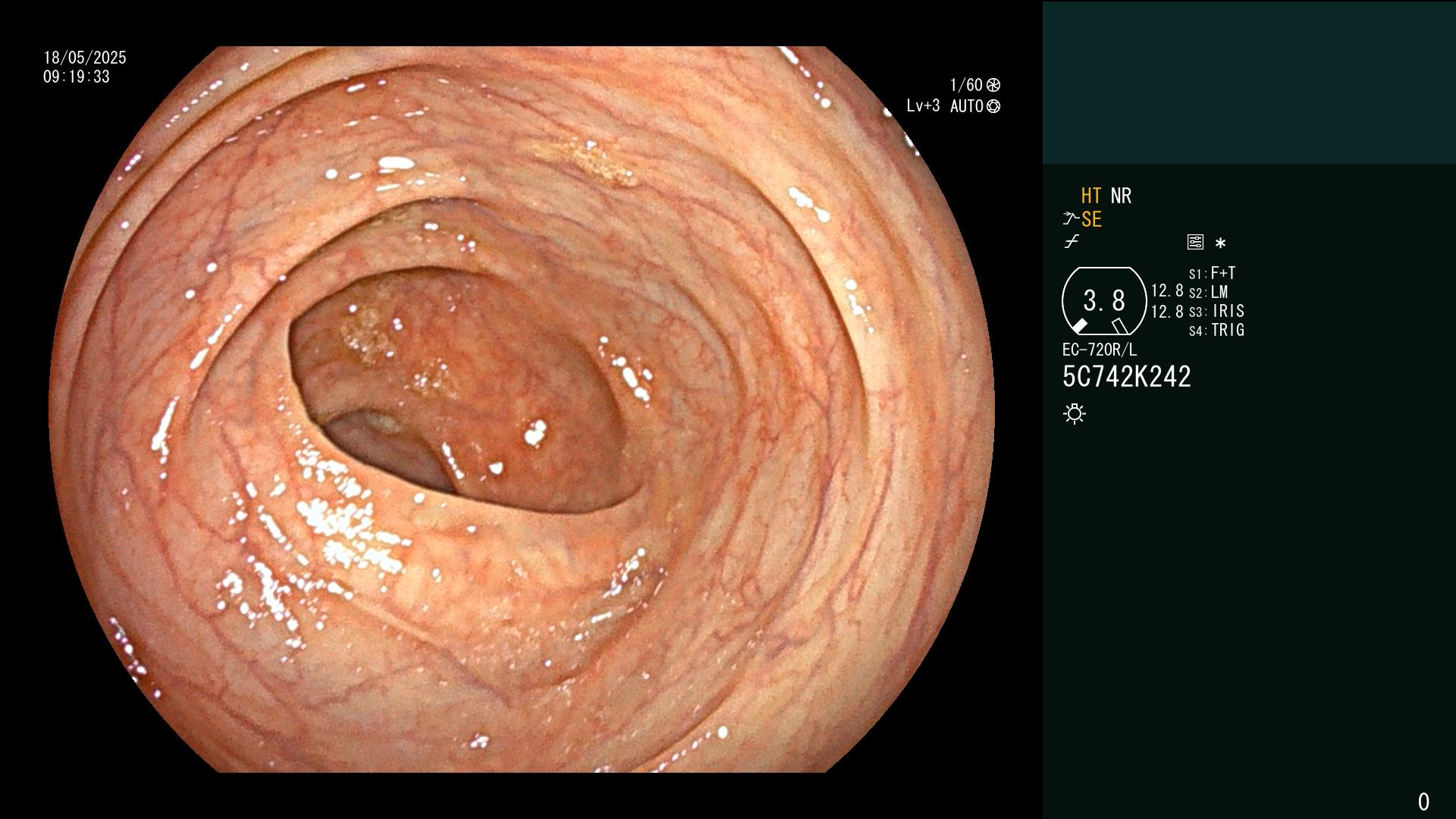Click the time 09:19:33

[x=77, y=77]
